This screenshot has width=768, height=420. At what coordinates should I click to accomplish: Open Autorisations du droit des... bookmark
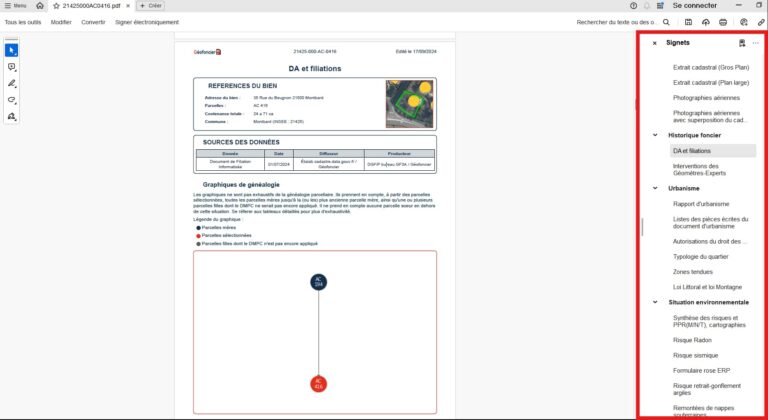pos(710,241)
